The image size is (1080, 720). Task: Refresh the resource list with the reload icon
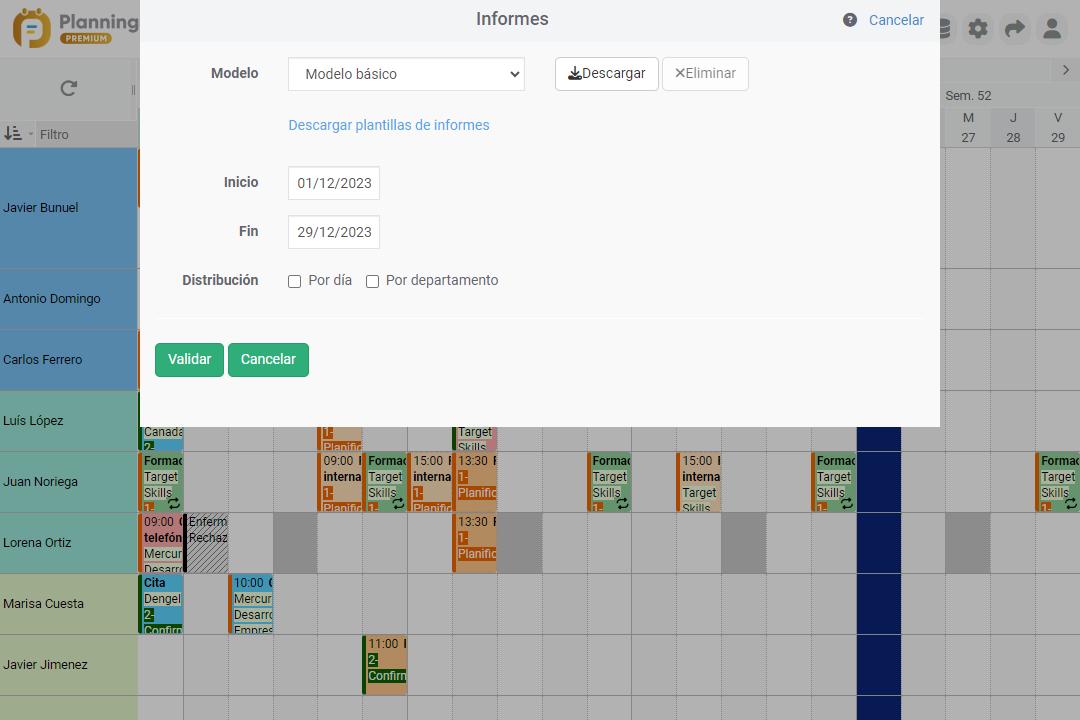point(68,88)
